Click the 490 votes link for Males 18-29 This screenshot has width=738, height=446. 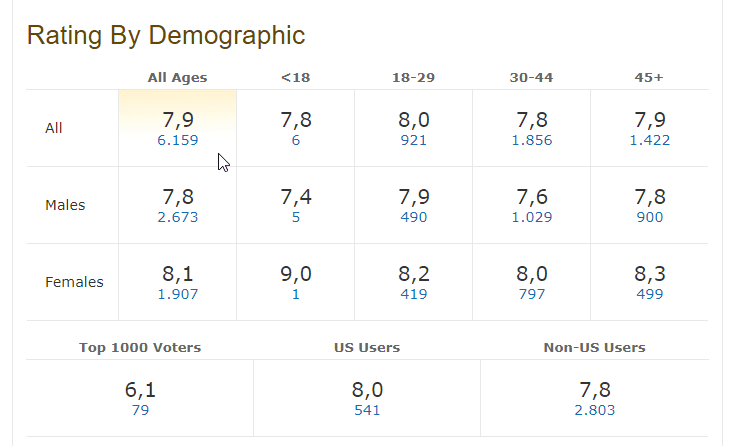click(x=413, y=218)
